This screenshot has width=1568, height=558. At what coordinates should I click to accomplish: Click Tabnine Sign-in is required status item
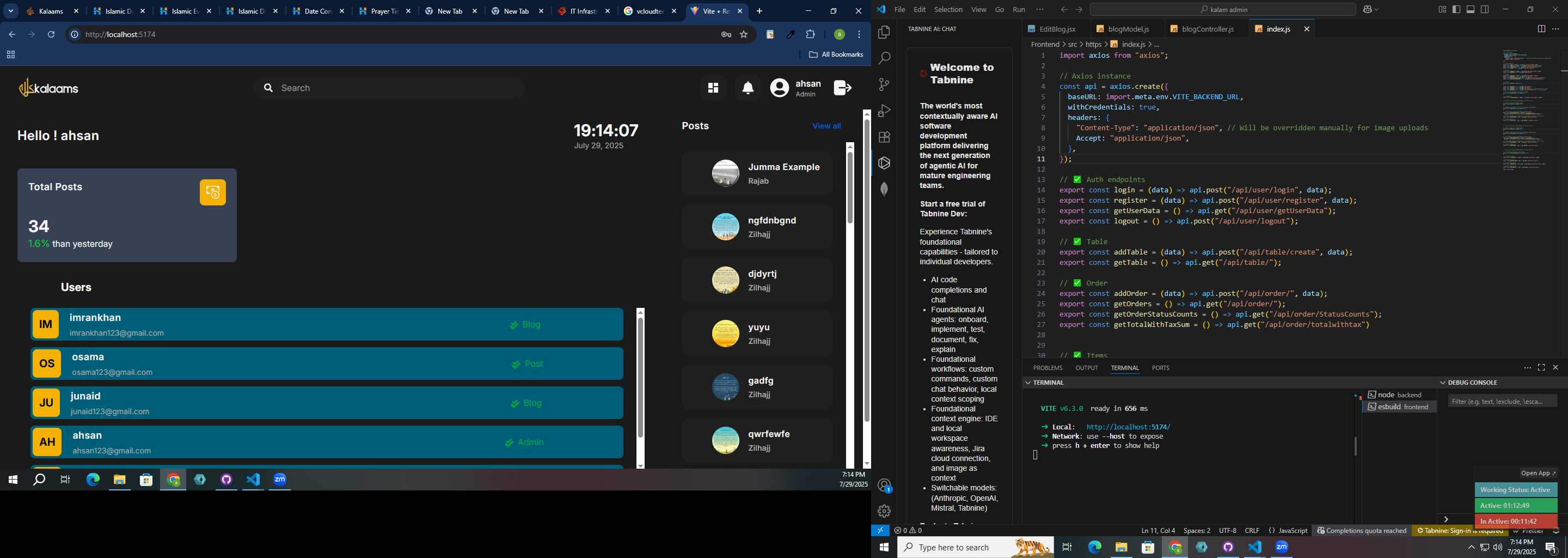(x=1460, y=531)
